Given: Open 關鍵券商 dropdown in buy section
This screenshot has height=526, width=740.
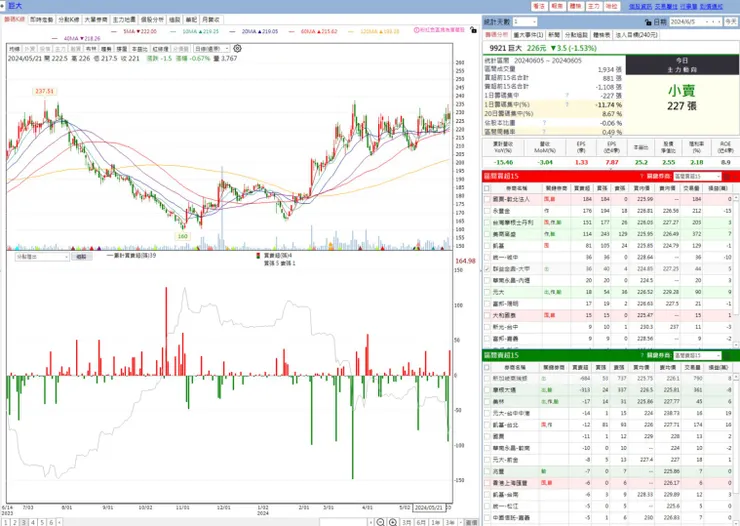Looking at the screenshot, I should pyautogui.click(x=697, y=176).
